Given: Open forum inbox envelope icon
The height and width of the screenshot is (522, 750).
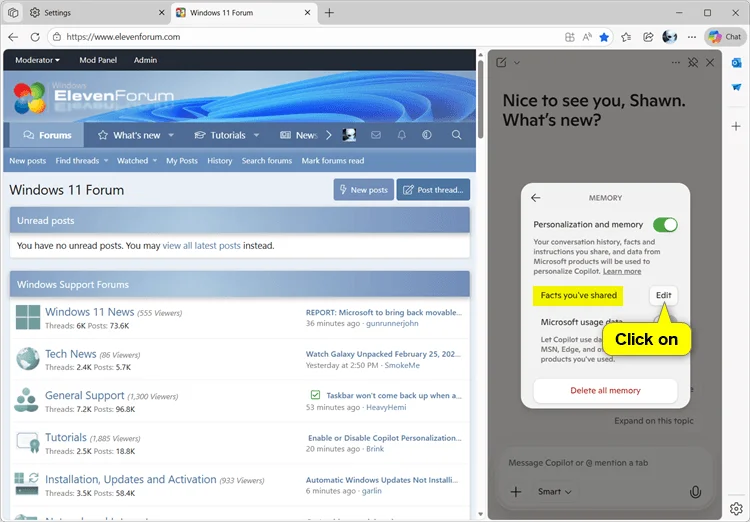Looking at the screenshot, I should coord(376,135).
